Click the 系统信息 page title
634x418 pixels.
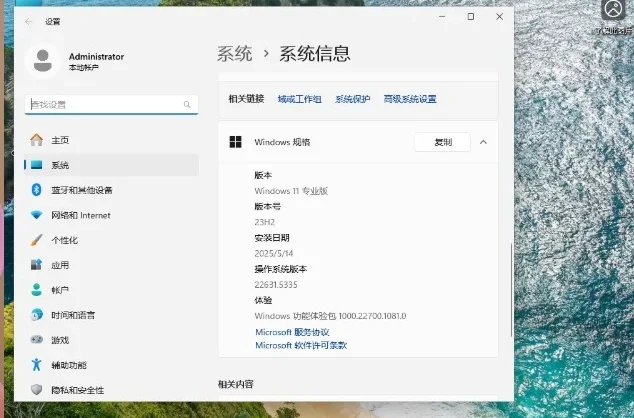coord(315,54)
